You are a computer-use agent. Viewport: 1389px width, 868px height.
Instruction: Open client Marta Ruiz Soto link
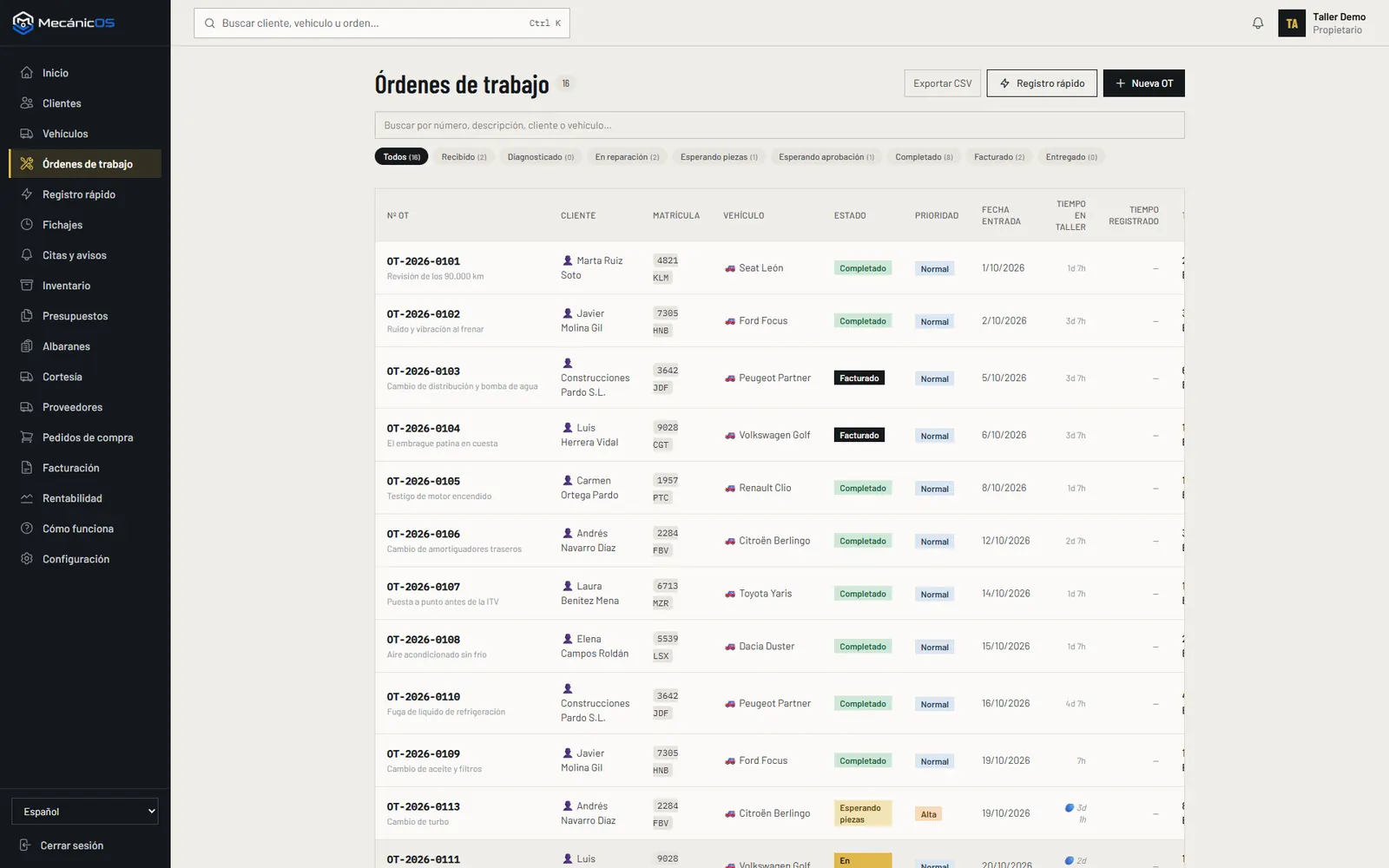coord(592,267)
